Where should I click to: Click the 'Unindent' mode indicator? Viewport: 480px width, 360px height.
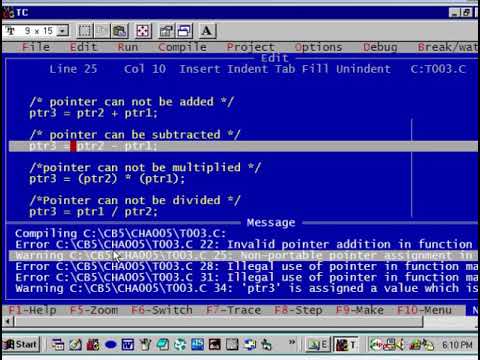coord(363,69)
